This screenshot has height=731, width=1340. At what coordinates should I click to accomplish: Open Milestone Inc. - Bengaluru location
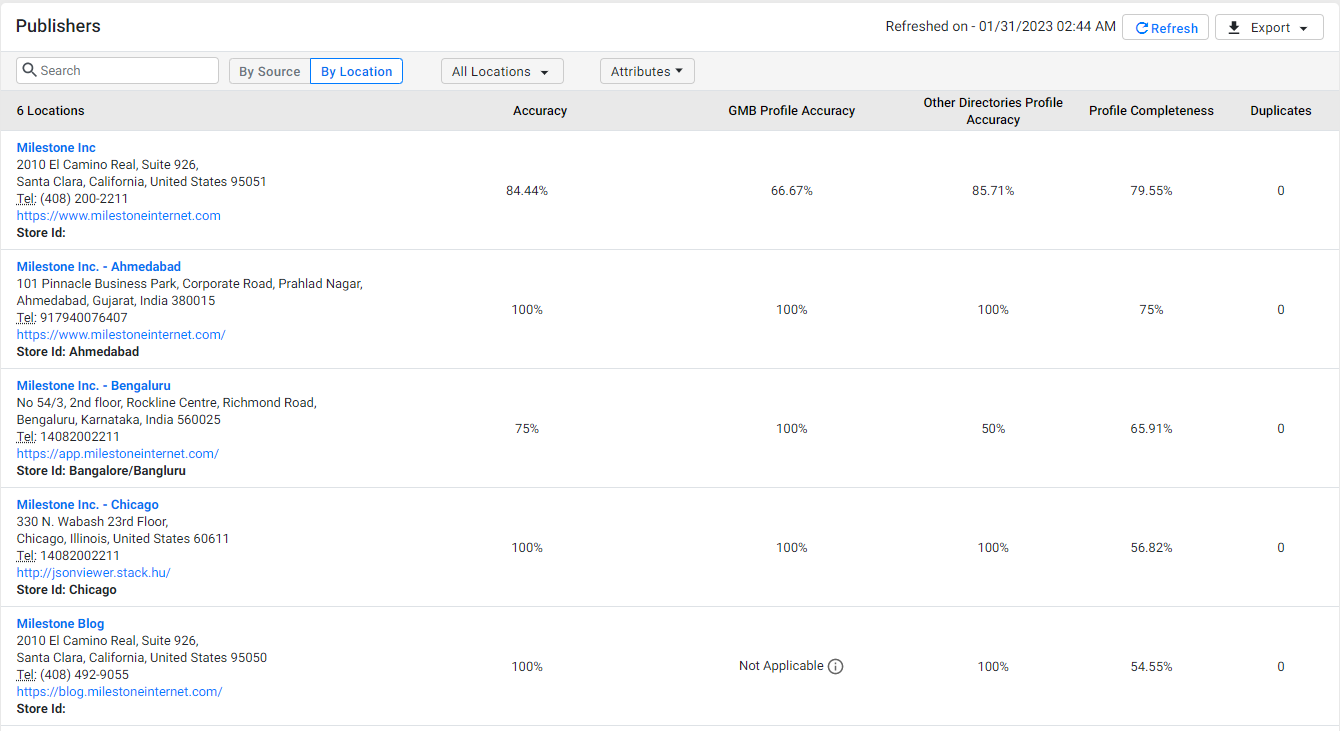click(94, 386)
